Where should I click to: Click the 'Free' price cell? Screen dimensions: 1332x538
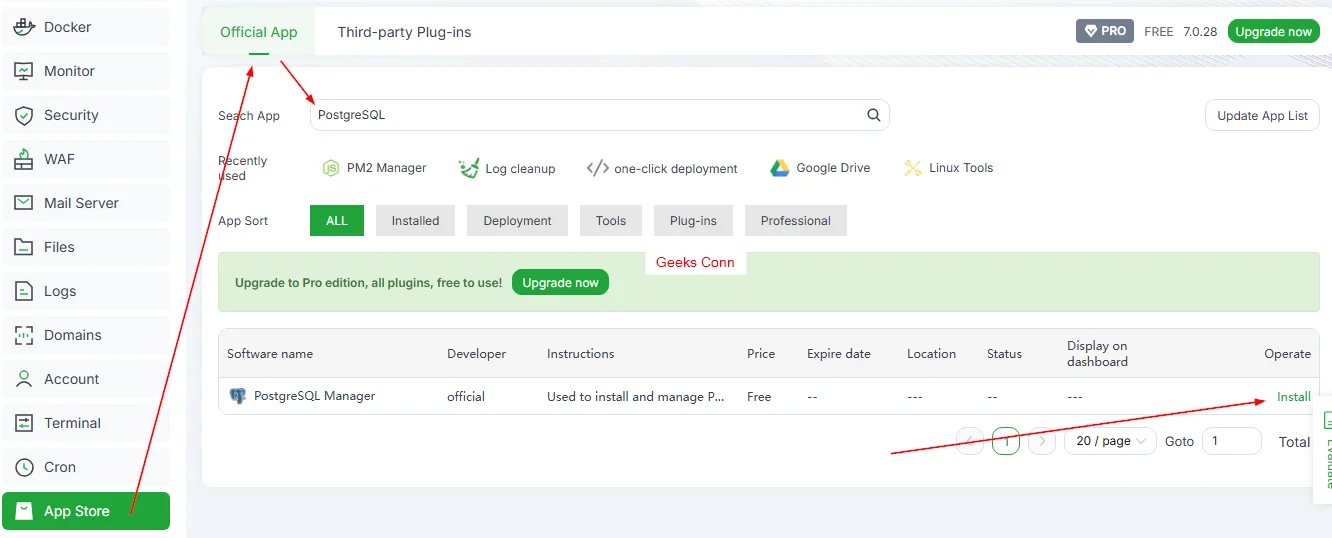(x=759, y=396)
